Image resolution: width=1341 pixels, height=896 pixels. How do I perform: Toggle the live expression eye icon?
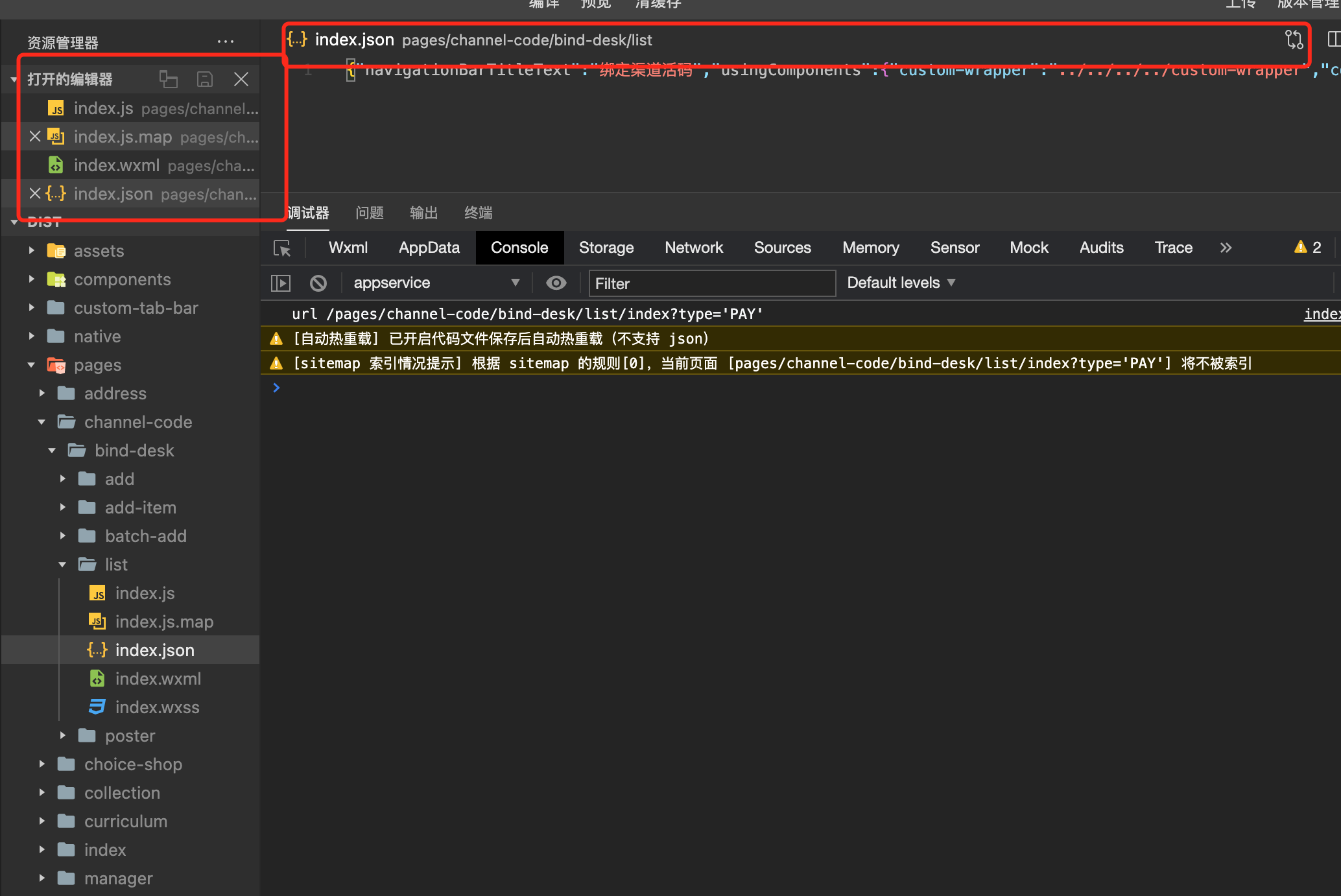[x=556, y=283]
